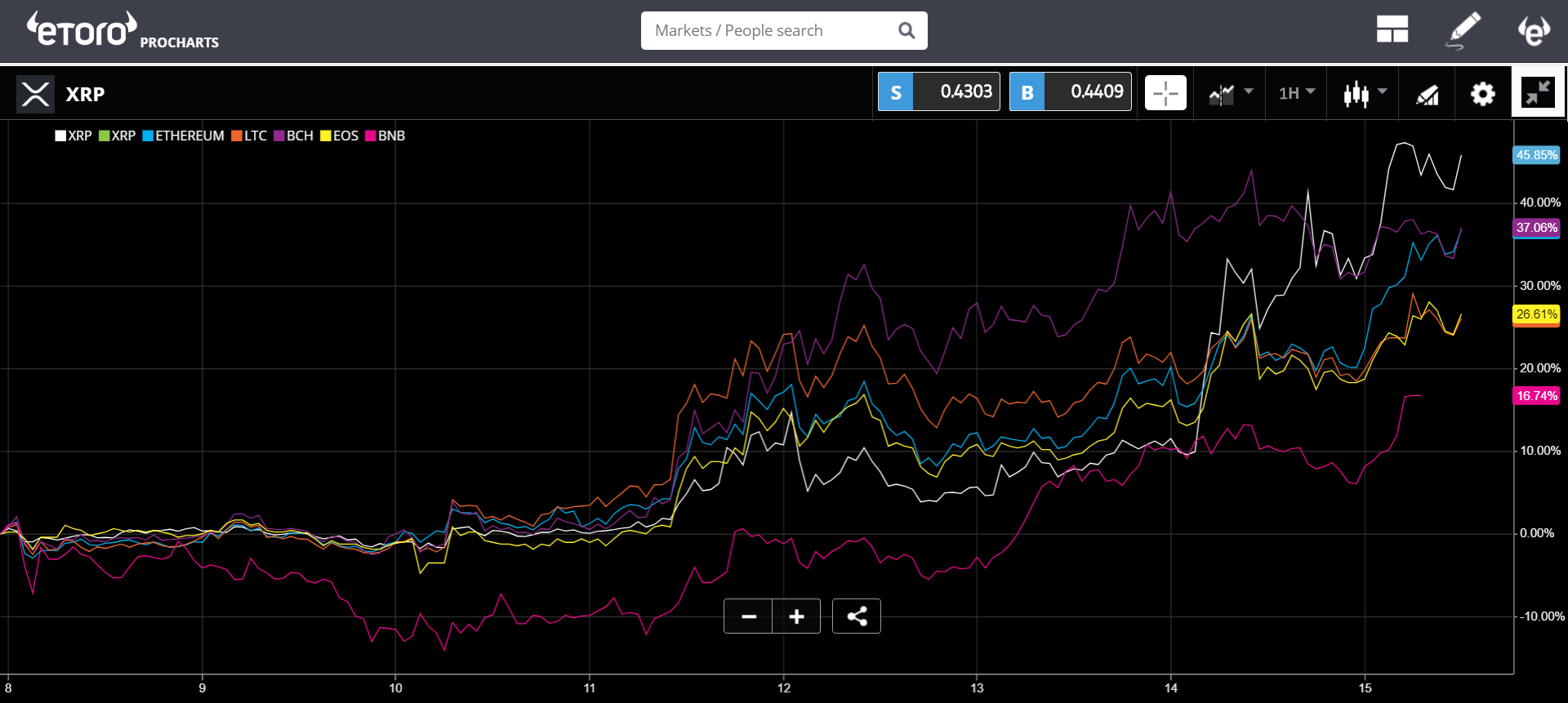Screen dimensions: 1568x703
Task: Expand the 1H timeframe dropdown
Action: (x=1297, y=93)
